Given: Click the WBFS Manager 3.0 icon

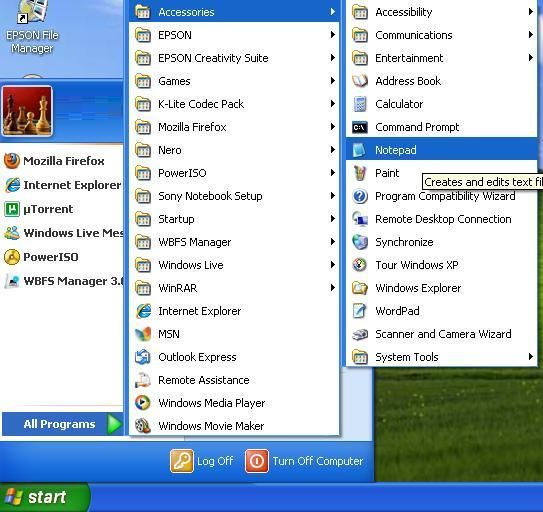Looking at the screenshot, I should (12, 281).
